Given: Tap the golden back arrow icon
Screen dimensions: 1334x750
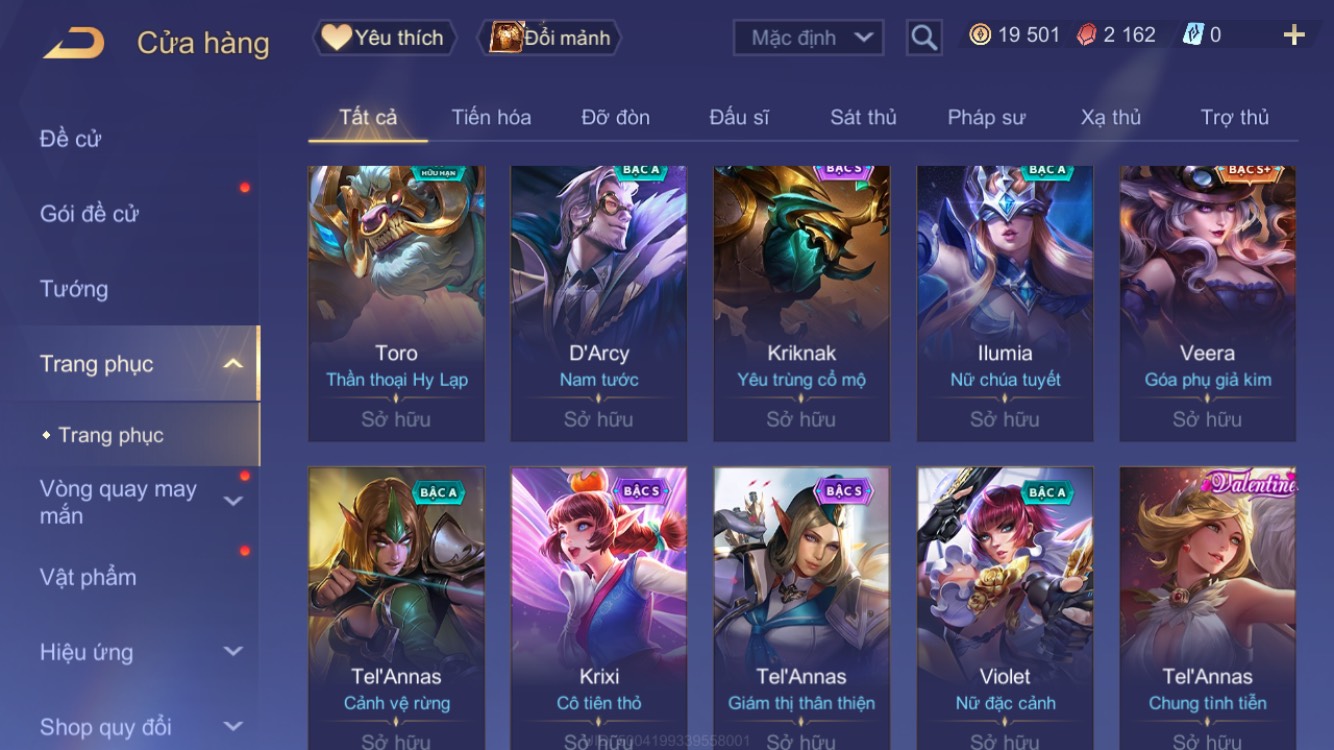Looking at the screenshot, I should click(x=73, y=43).
